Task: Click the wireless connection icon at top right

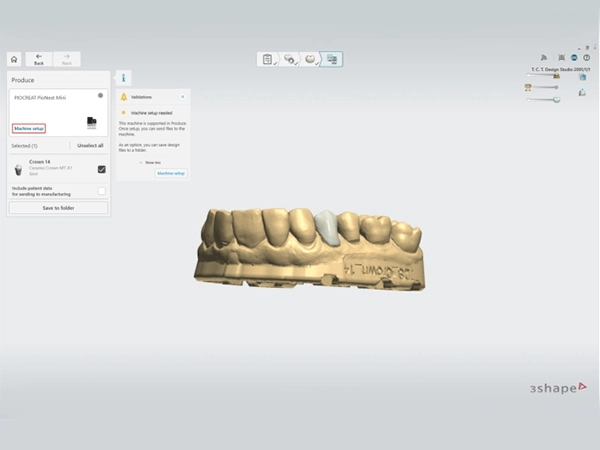Action: pos(544,58)
